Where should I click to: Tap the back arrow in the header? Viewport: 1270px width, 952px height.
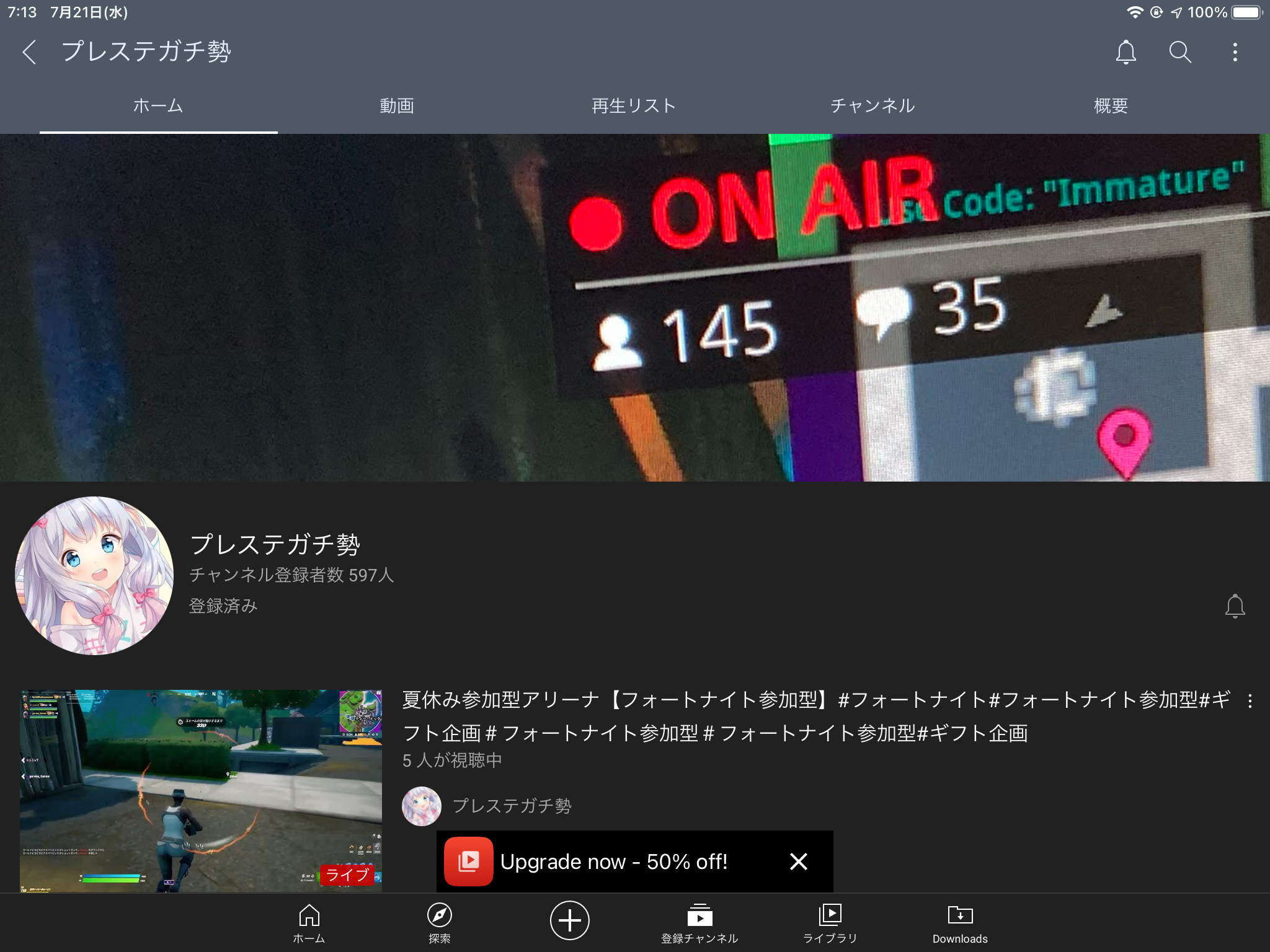(29, 52)
